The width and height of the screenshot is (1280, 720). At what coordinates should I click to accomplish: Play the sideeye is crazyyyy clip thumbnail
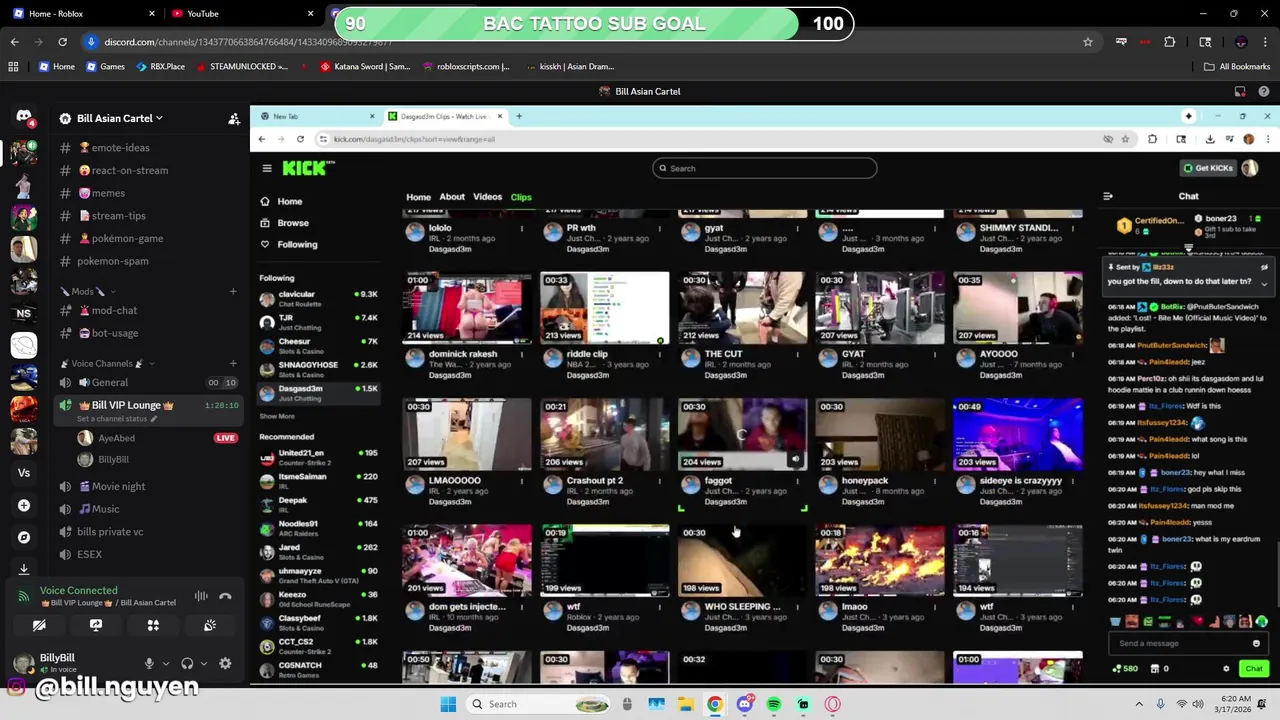click(x=1017, y=434)
